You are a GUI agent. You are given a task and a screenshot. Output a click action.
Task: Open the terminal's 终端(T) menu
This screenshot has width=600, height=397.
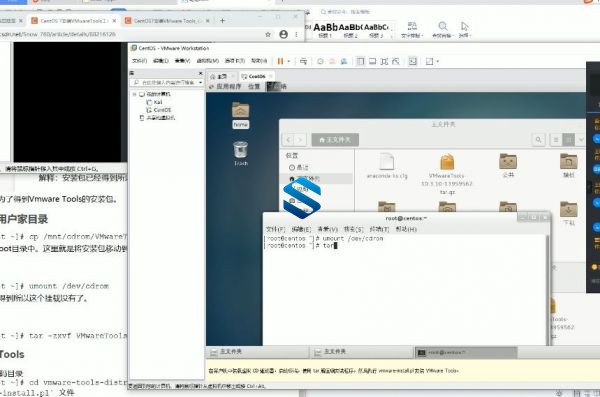[379, 229]
